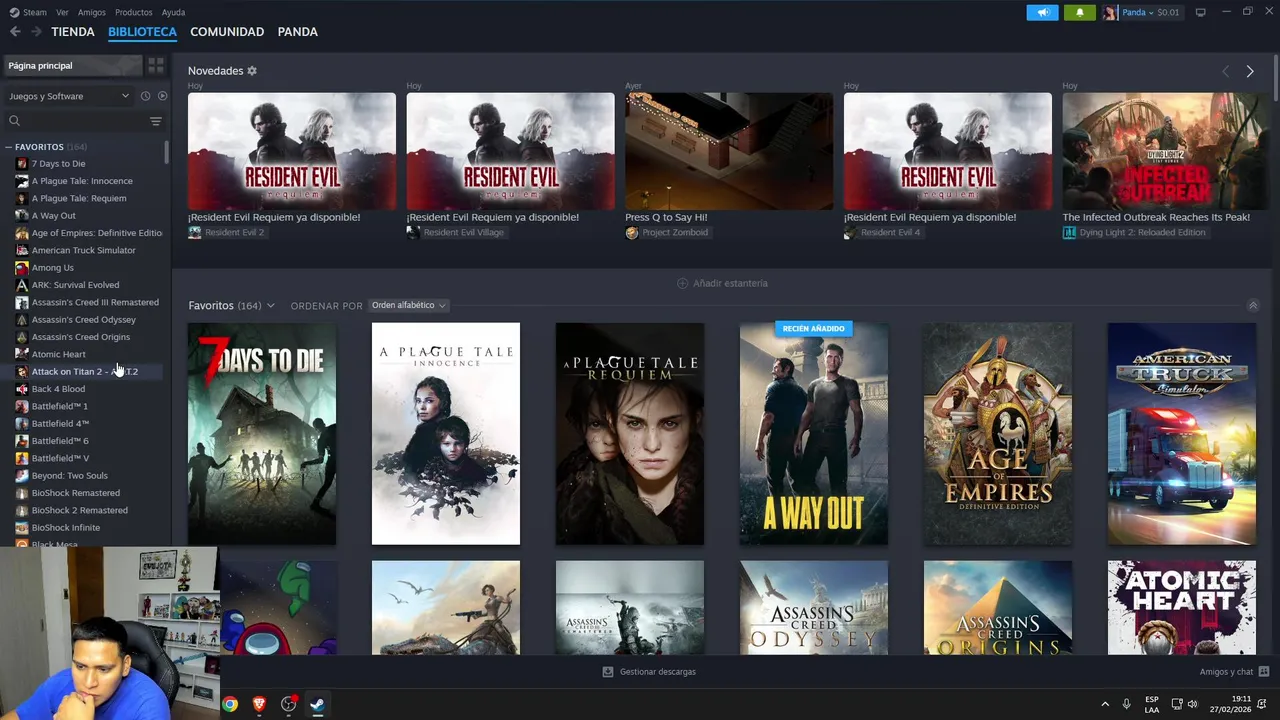Show next Novedades items arrow
Image resolution: width=1280 pixels, height=720 pixels.
(1250, 71)
